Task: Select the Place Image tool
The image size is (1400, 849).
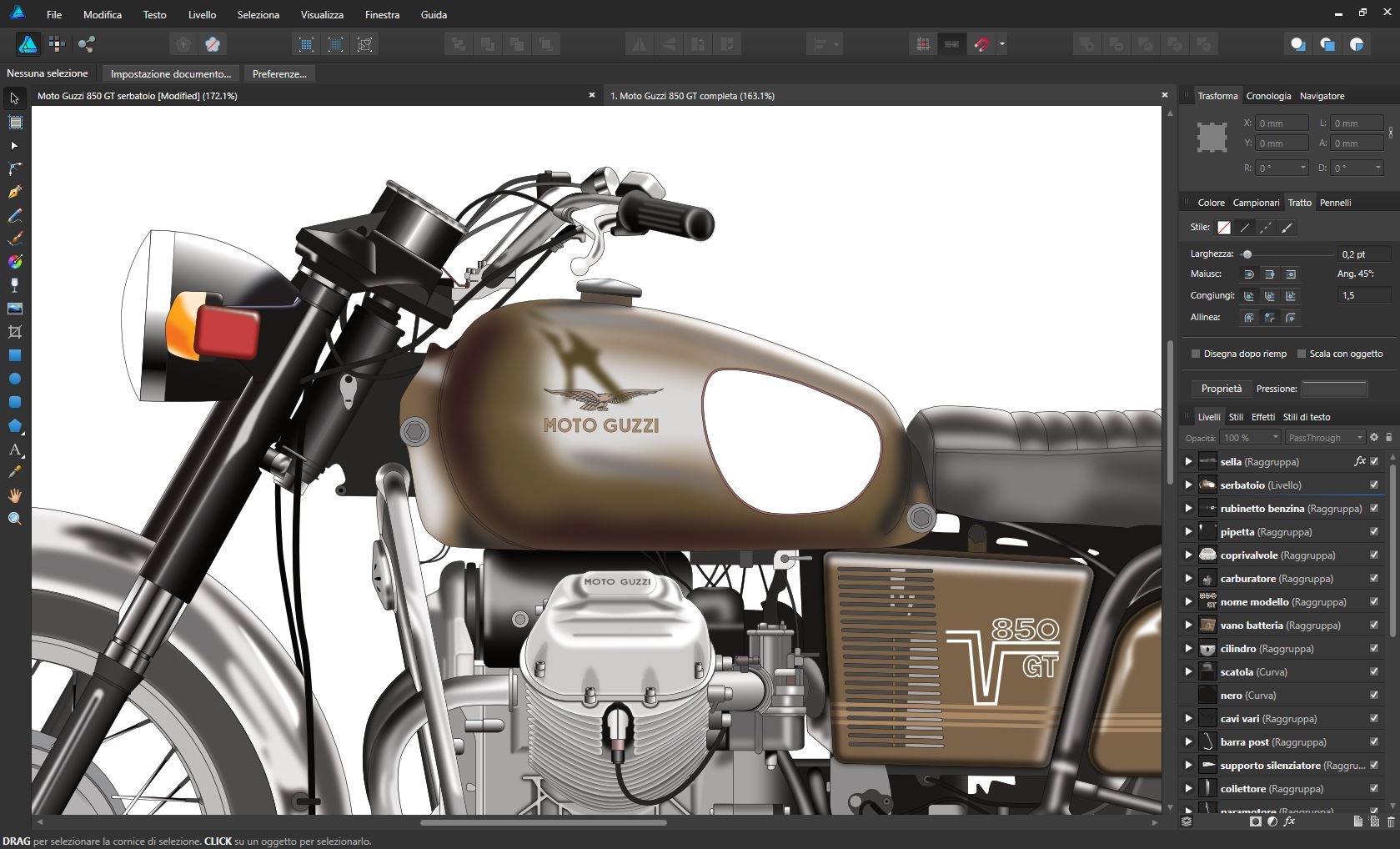Action: tap(14, 309)
